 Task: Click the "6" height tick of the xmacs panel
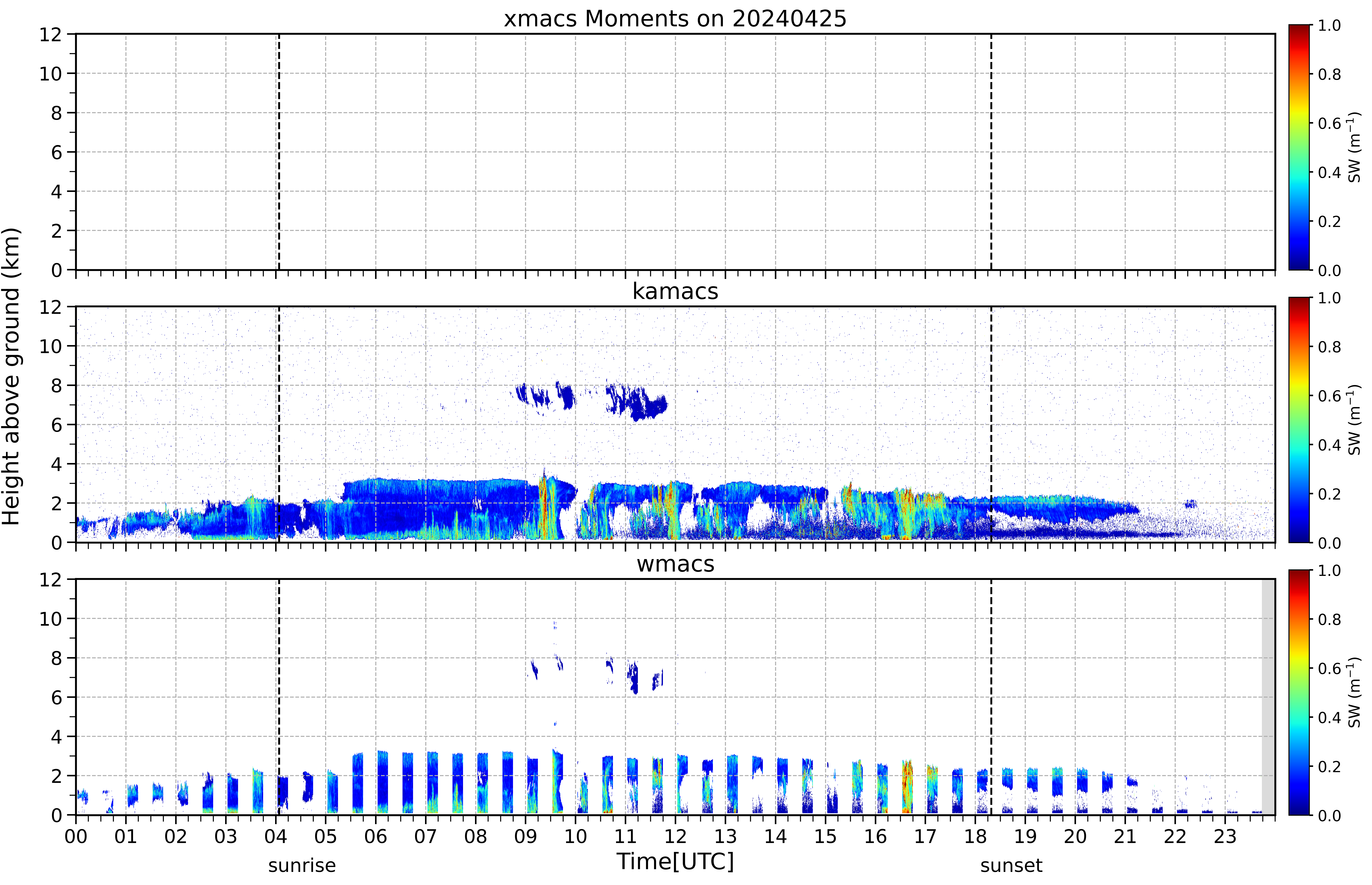[56, 152]
